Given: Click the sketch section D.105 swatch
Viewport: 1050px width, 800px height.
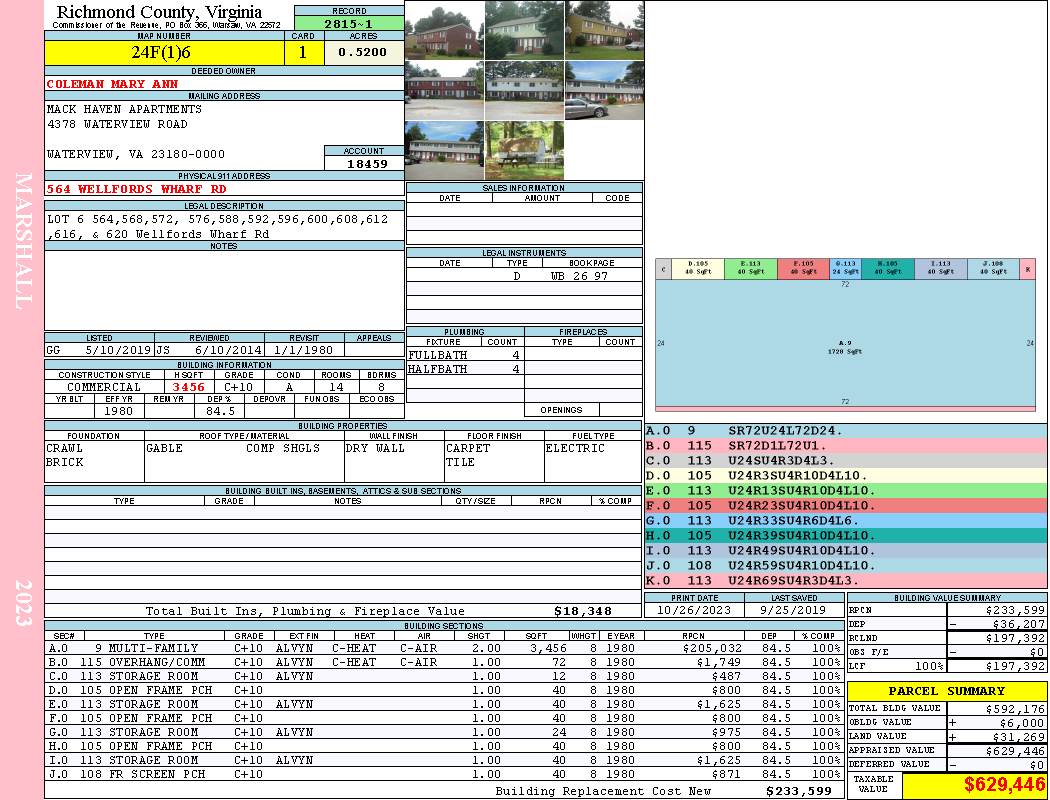Looking at the screenshot, I should tap(697, 268).
